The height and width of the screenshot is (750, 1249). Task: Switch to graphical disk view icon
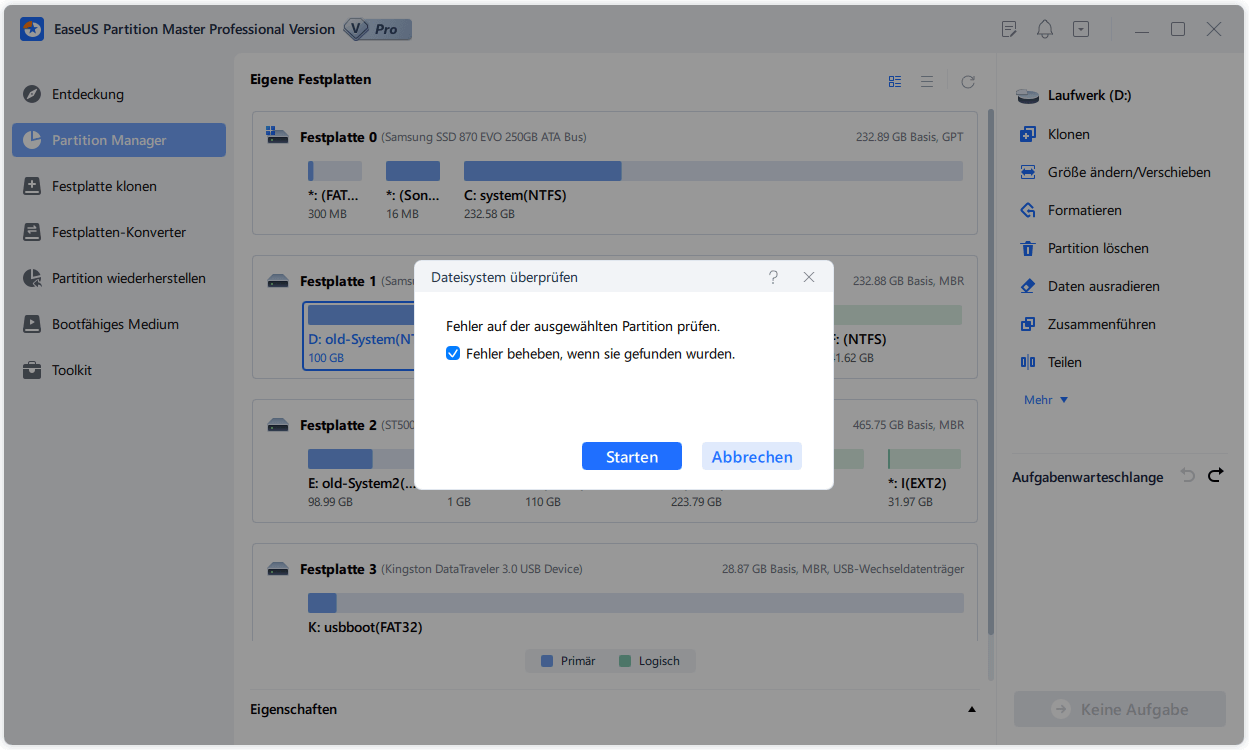(895, 81)
